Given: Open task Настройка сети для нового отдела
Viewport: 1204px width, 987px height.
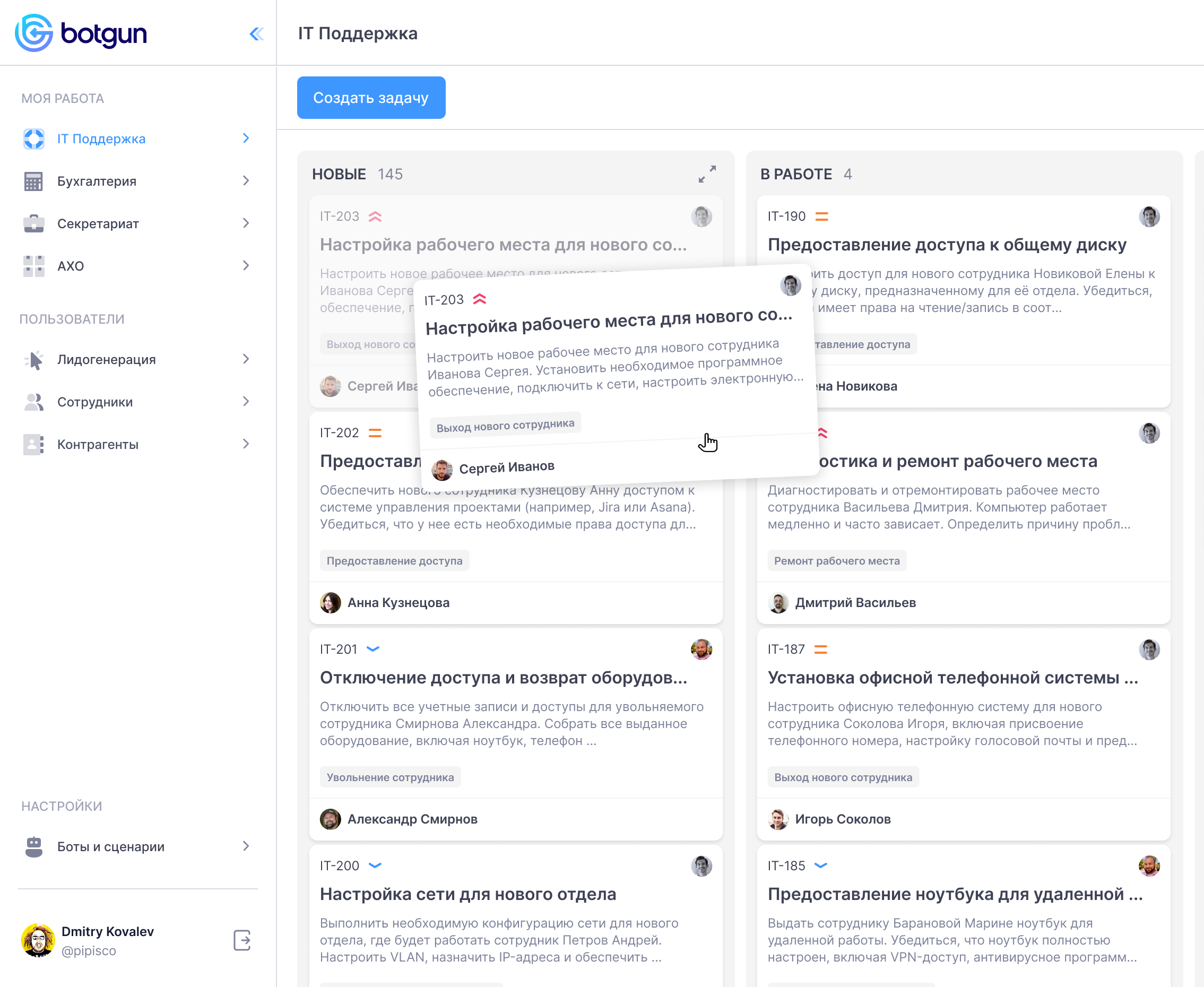Looking at the screenshot, I should (x=468, y=894).
